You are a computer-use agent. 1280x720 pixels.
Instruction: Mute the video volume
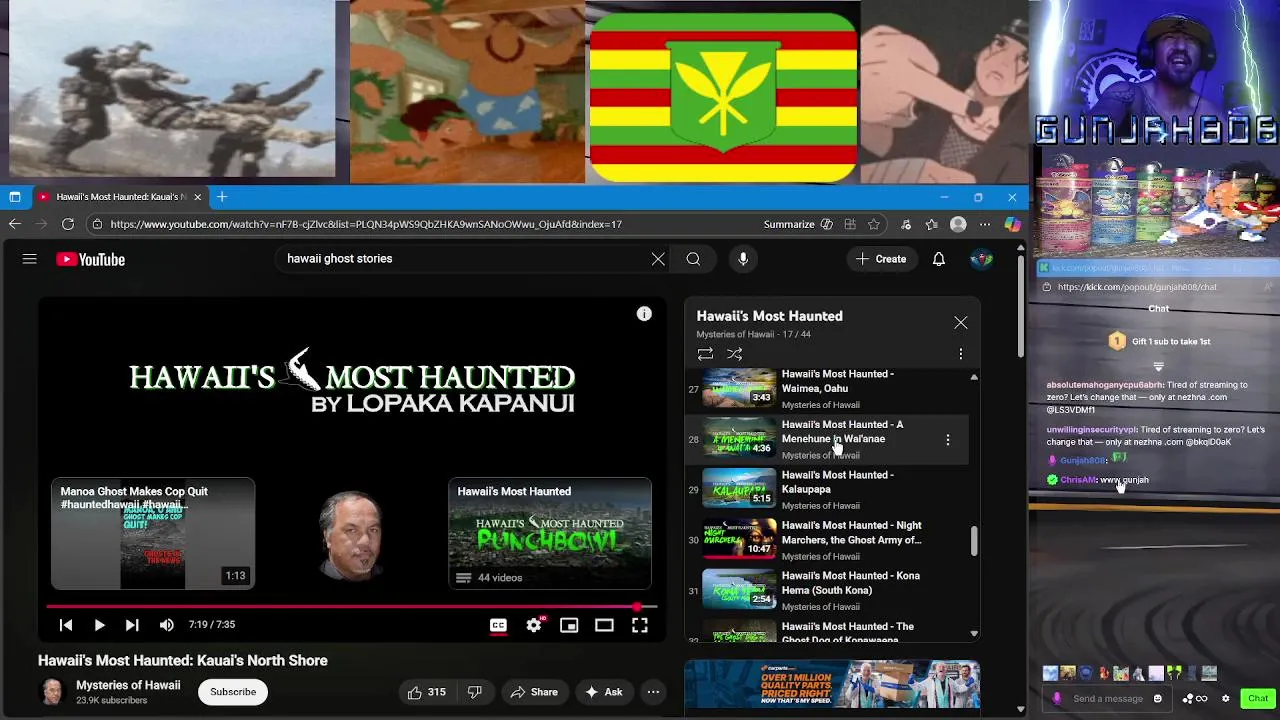tap(167, 625)
